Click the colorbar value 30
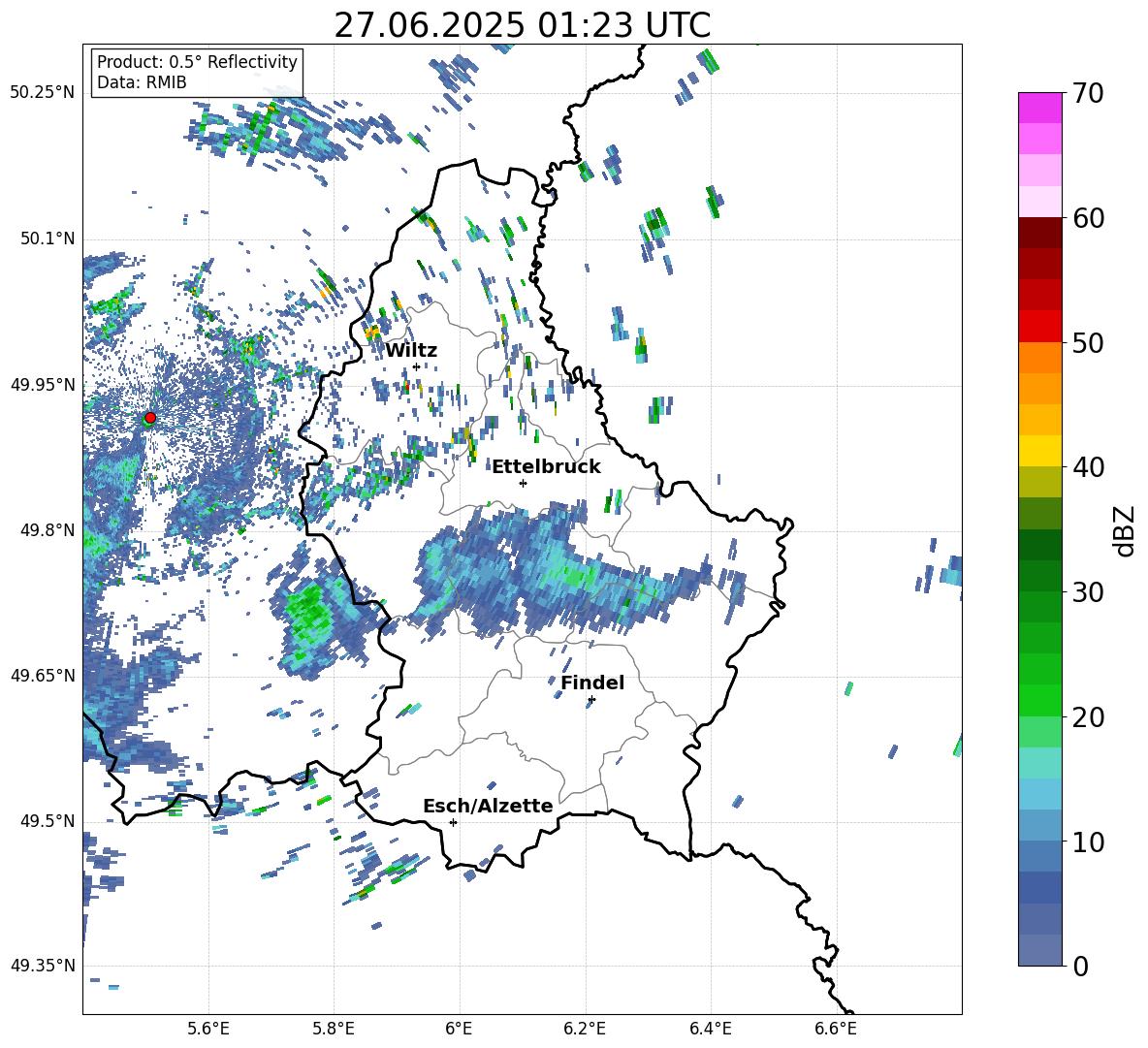The width and height of the screenshot is (1148, 1048). [1088, 592]
